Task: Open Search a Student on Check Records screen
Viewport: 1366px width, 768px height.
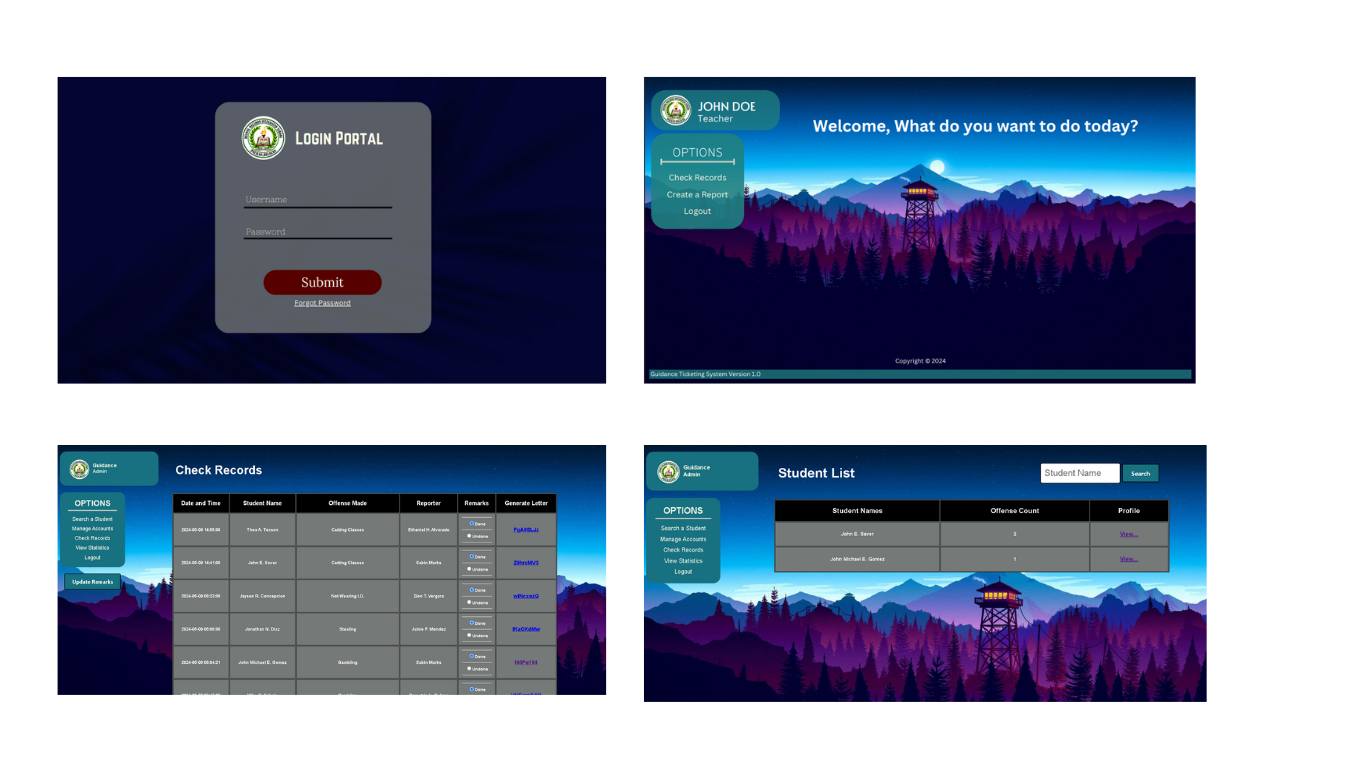Action: [92, 519]
